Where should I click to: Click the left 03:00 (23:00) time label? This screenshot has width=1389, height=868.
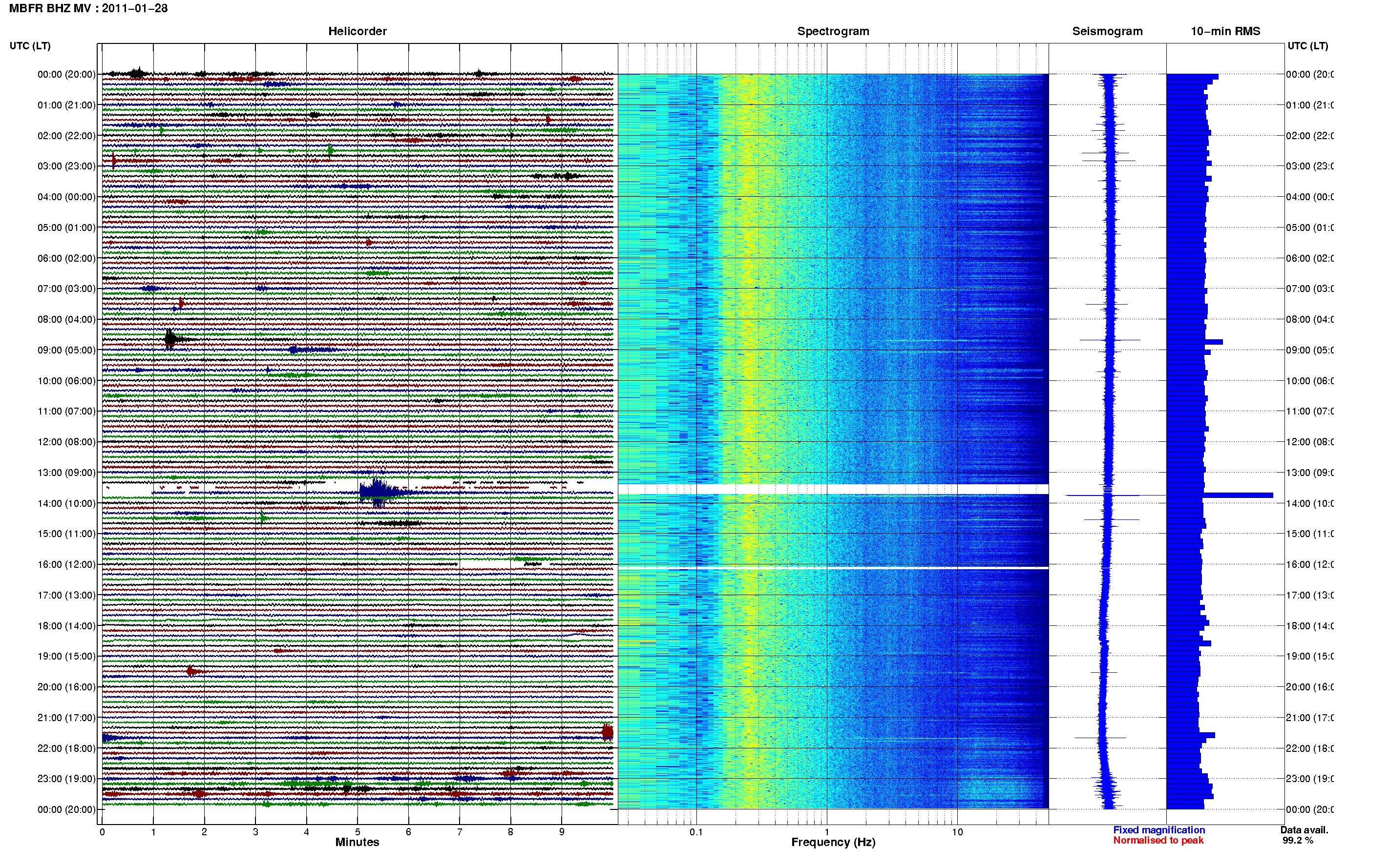click(x=66, y=166)
